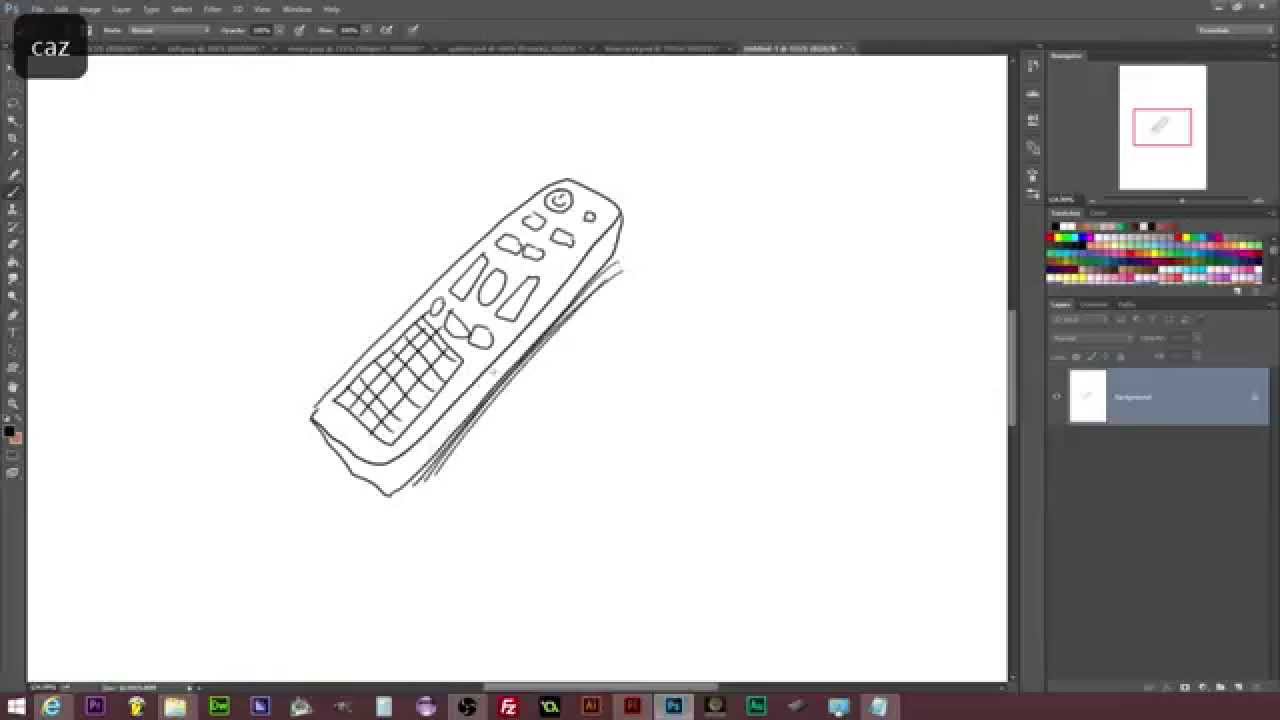Toggle airbrush mode in options bar

pyautogui.click(x=386, y=30)
